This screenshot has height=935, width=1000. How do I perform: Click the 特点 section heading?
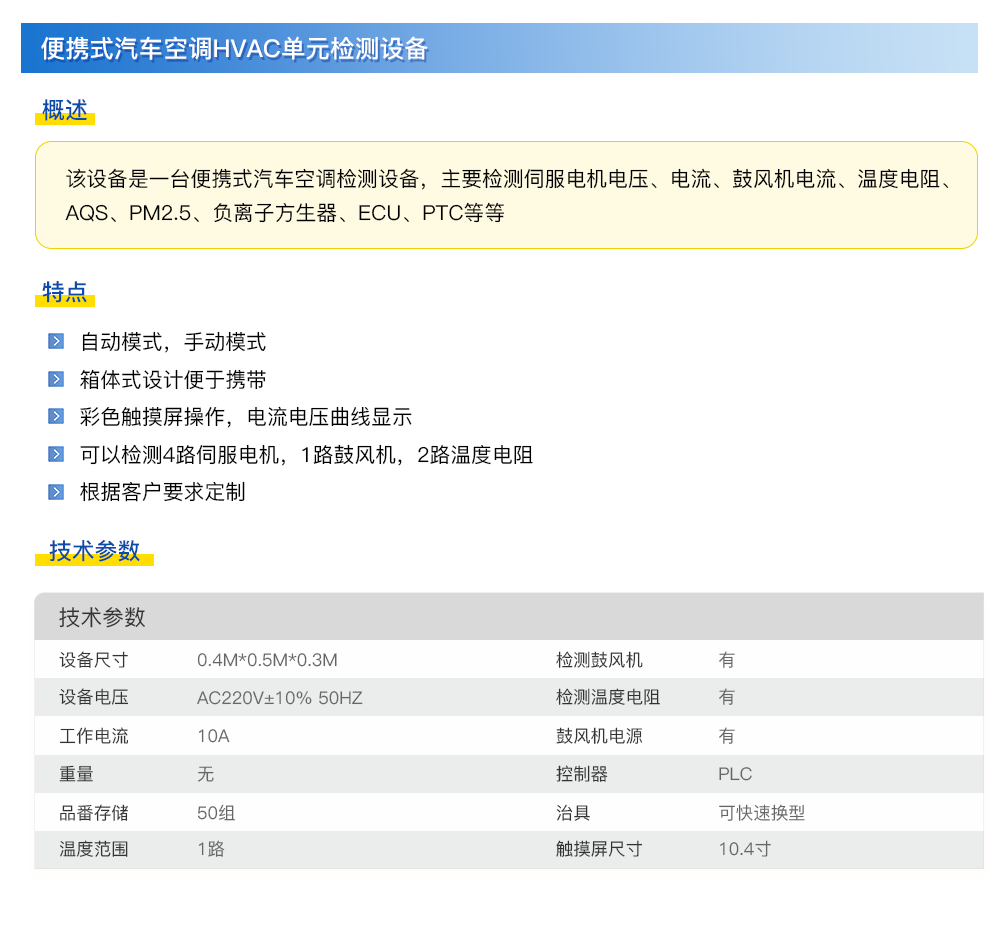[65, 293]
